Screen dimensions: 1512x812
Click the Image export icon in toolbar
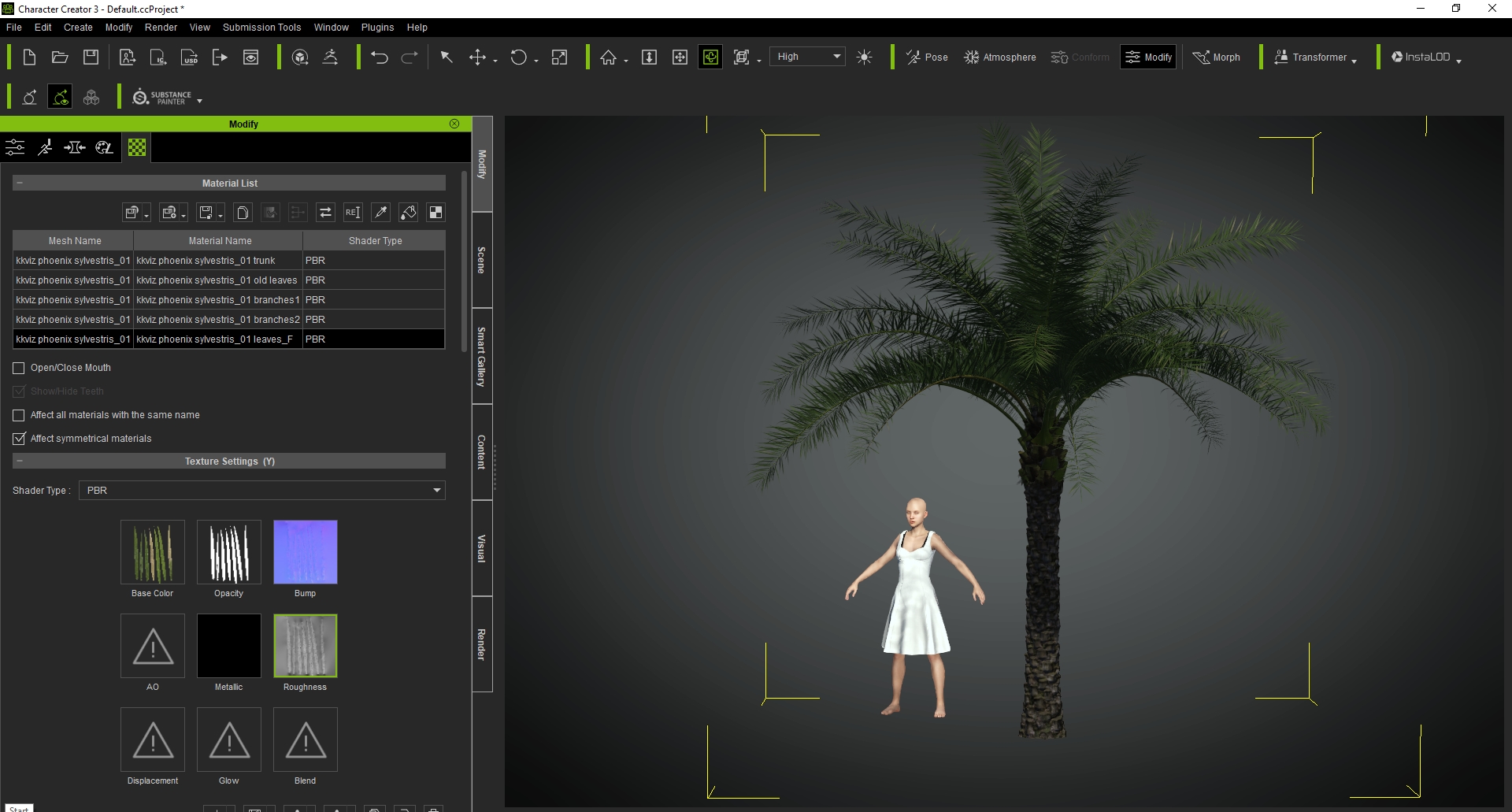250,57
